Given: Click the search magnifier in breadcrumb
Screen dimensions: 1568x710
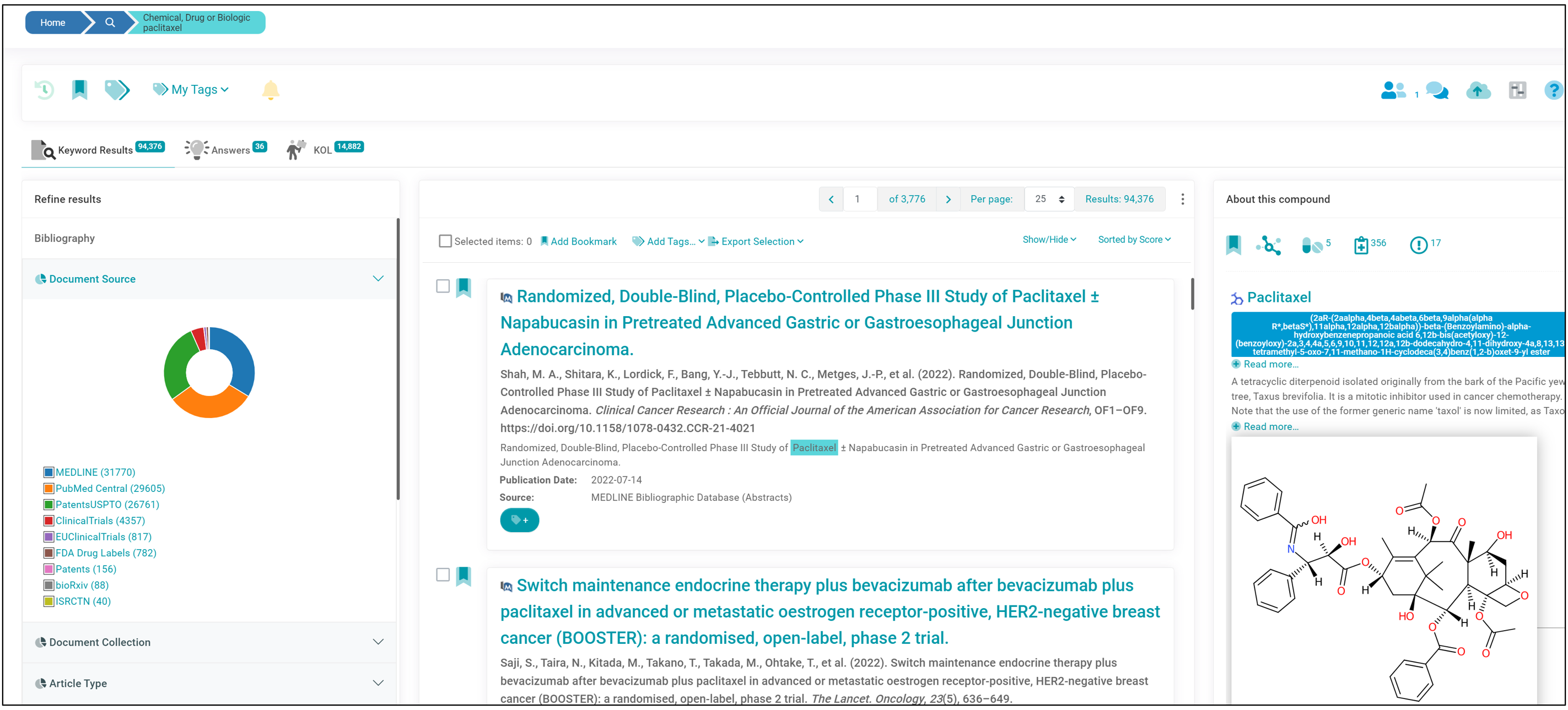Looking at the screenshot, I should pos(110,23).
